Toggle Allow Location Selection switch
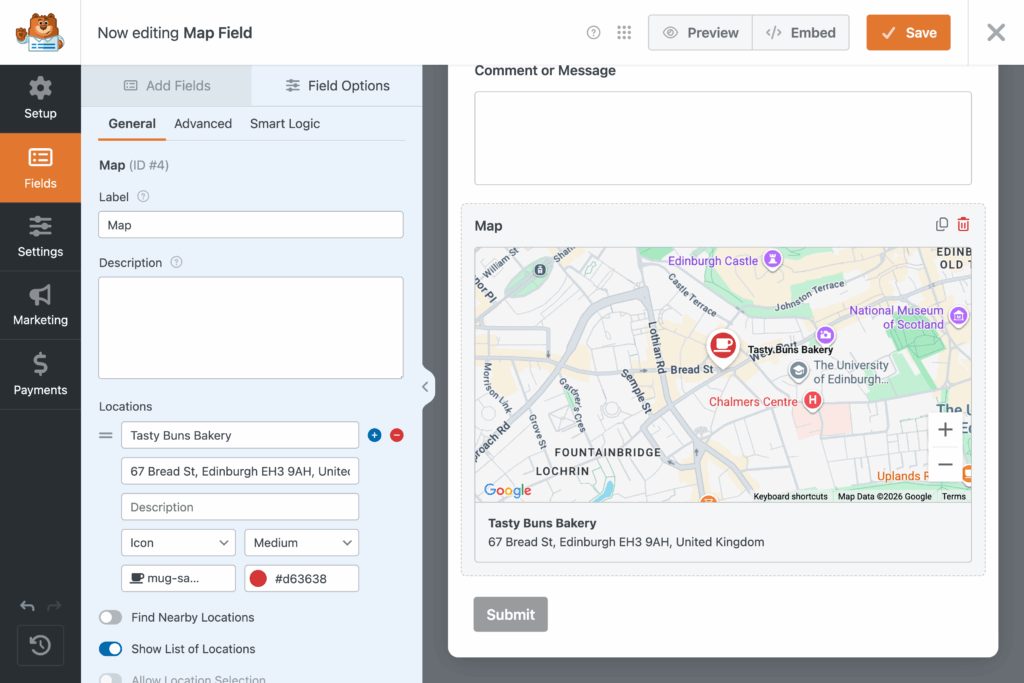The height and width of the screenshot is (683, 1024). [111, 679]
